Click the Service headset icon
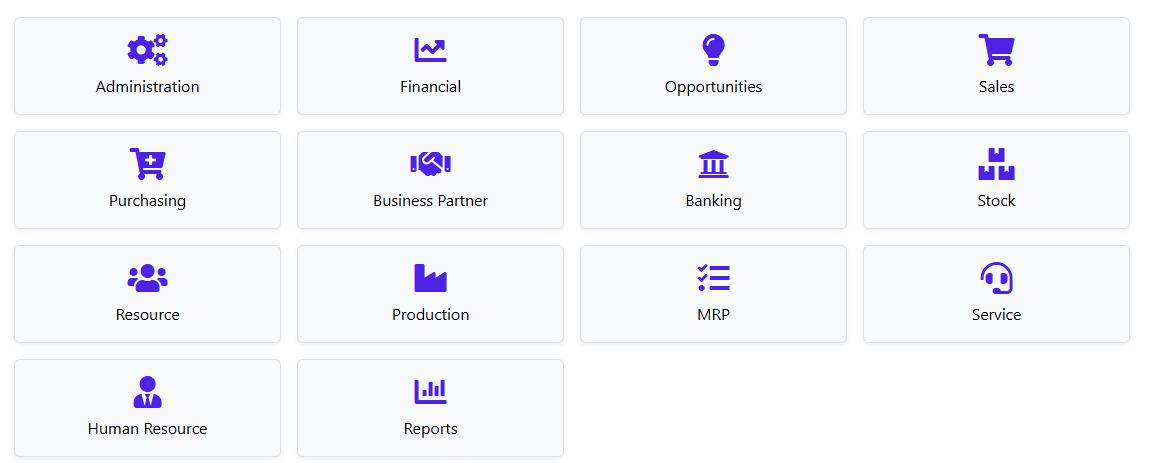The image size is (1151, 463). point(996,278)
